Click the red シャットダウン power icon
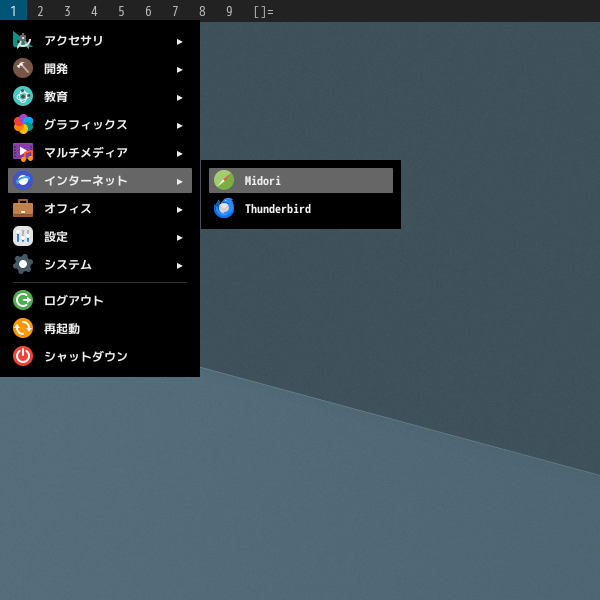This screenshot has width=600, height=600. 23,356
